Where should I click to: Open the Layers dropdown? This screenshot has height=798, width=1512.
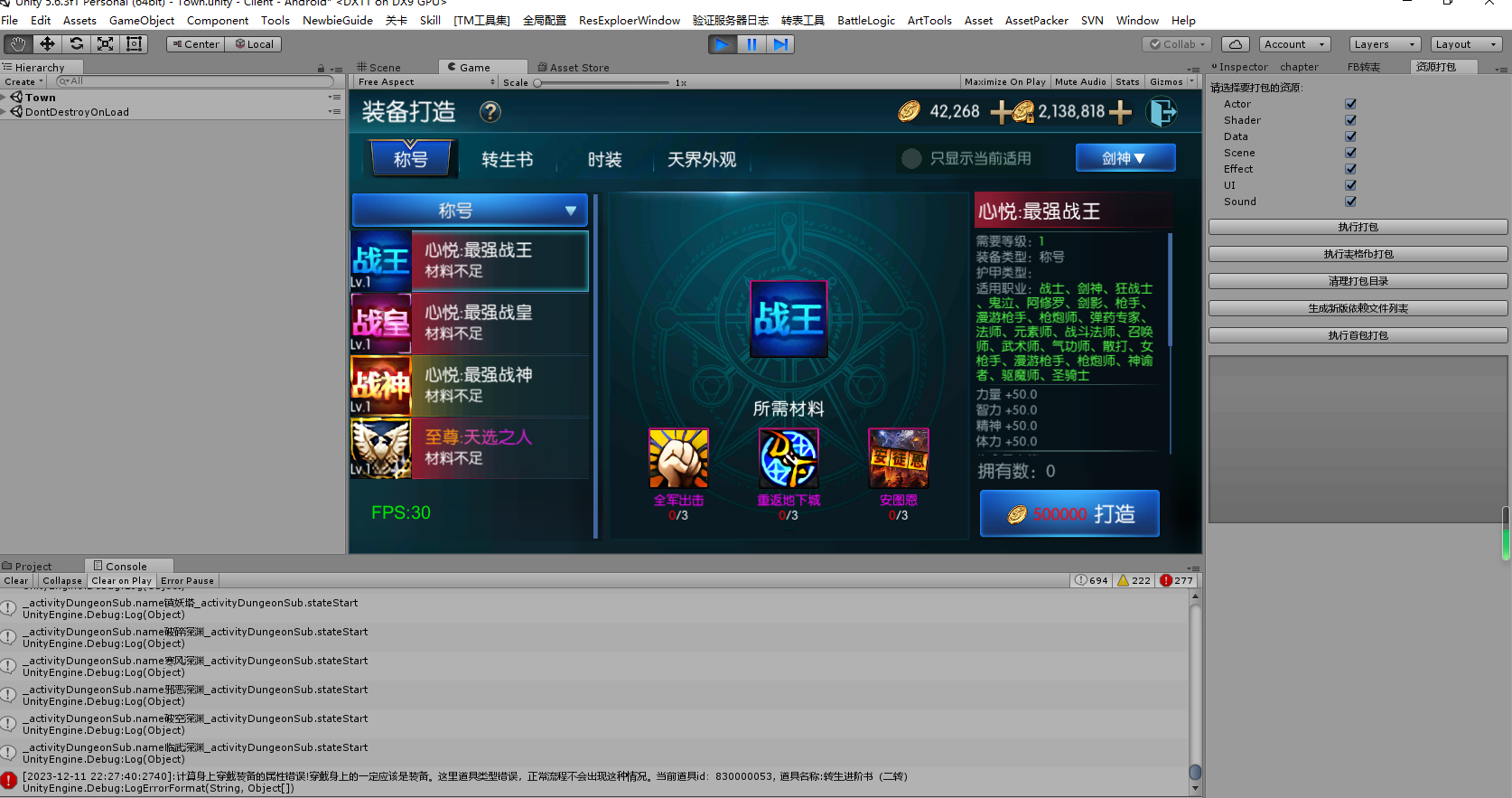click(x=1385, y=44)
